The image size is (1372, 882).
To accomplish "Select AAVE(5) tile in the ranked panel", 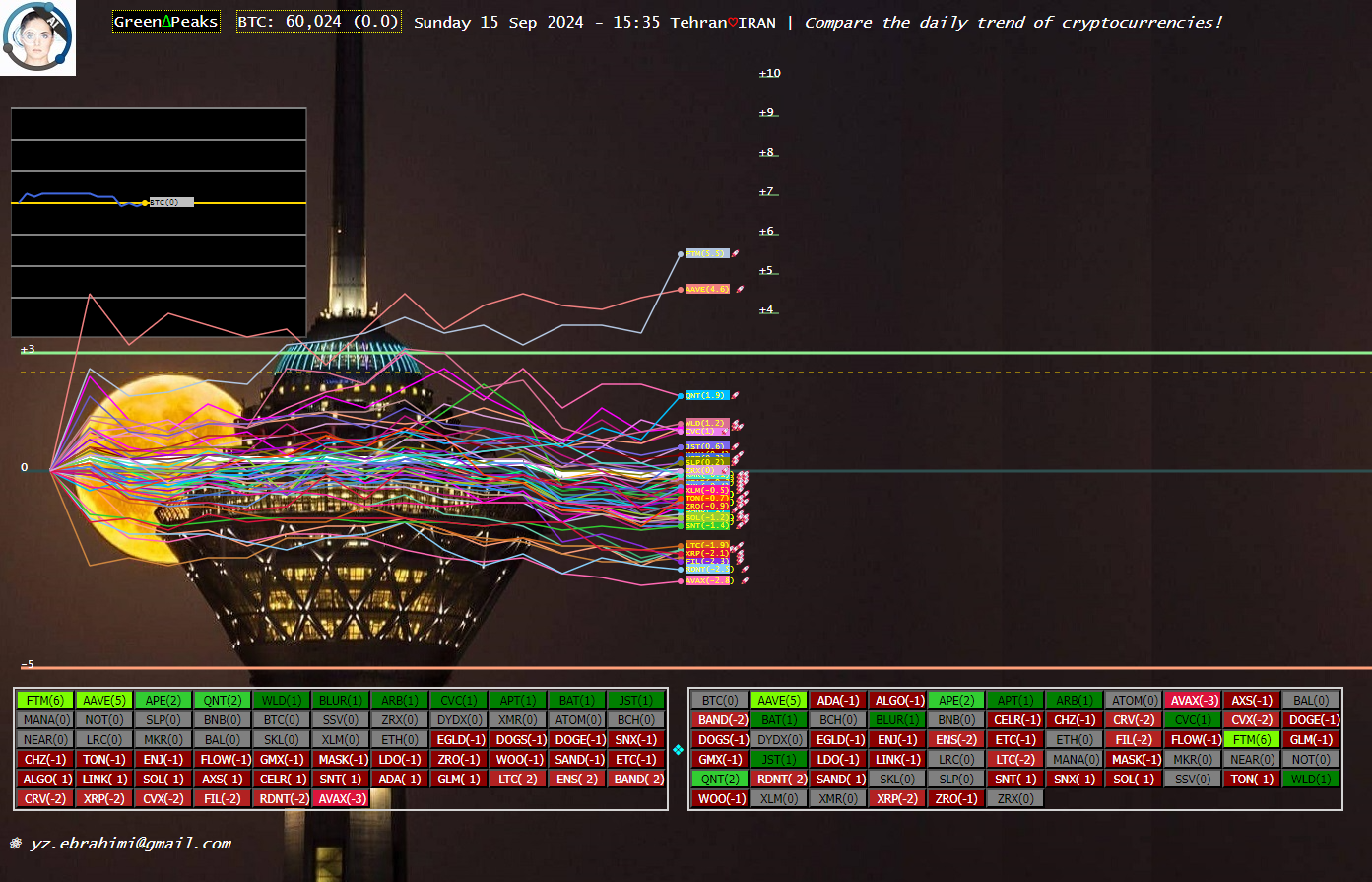I will click(104, 701).
